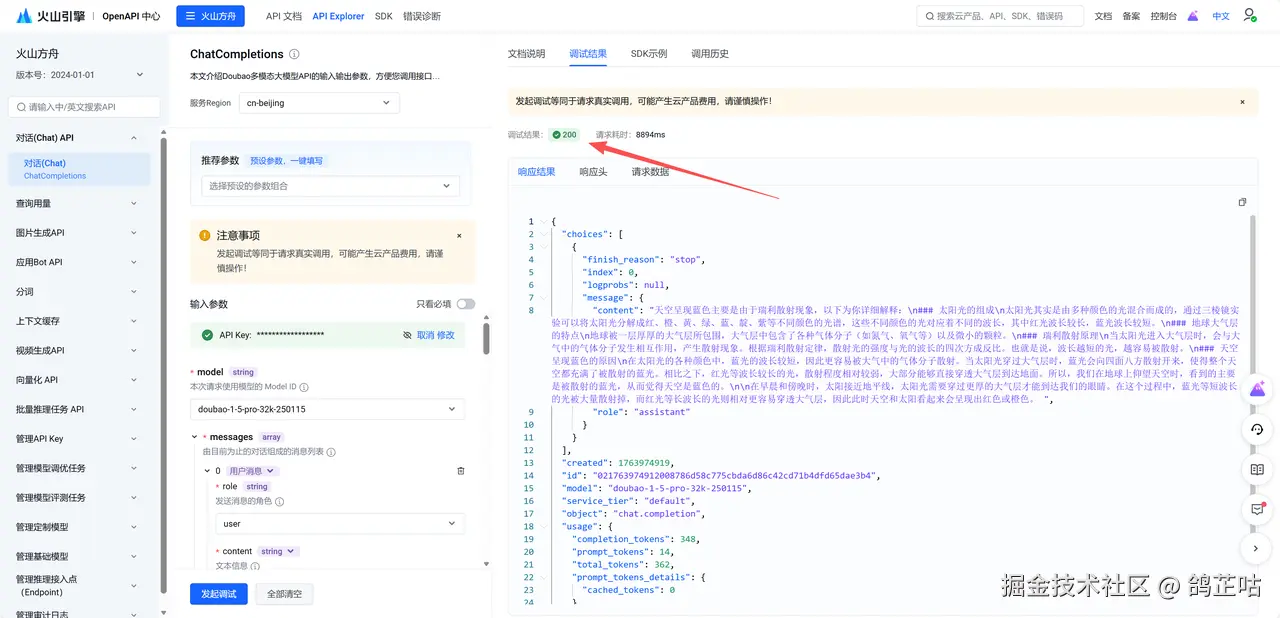Open the API 文档 top menu
Viewport: 1280px width, 618px height.
click(284, 16)
